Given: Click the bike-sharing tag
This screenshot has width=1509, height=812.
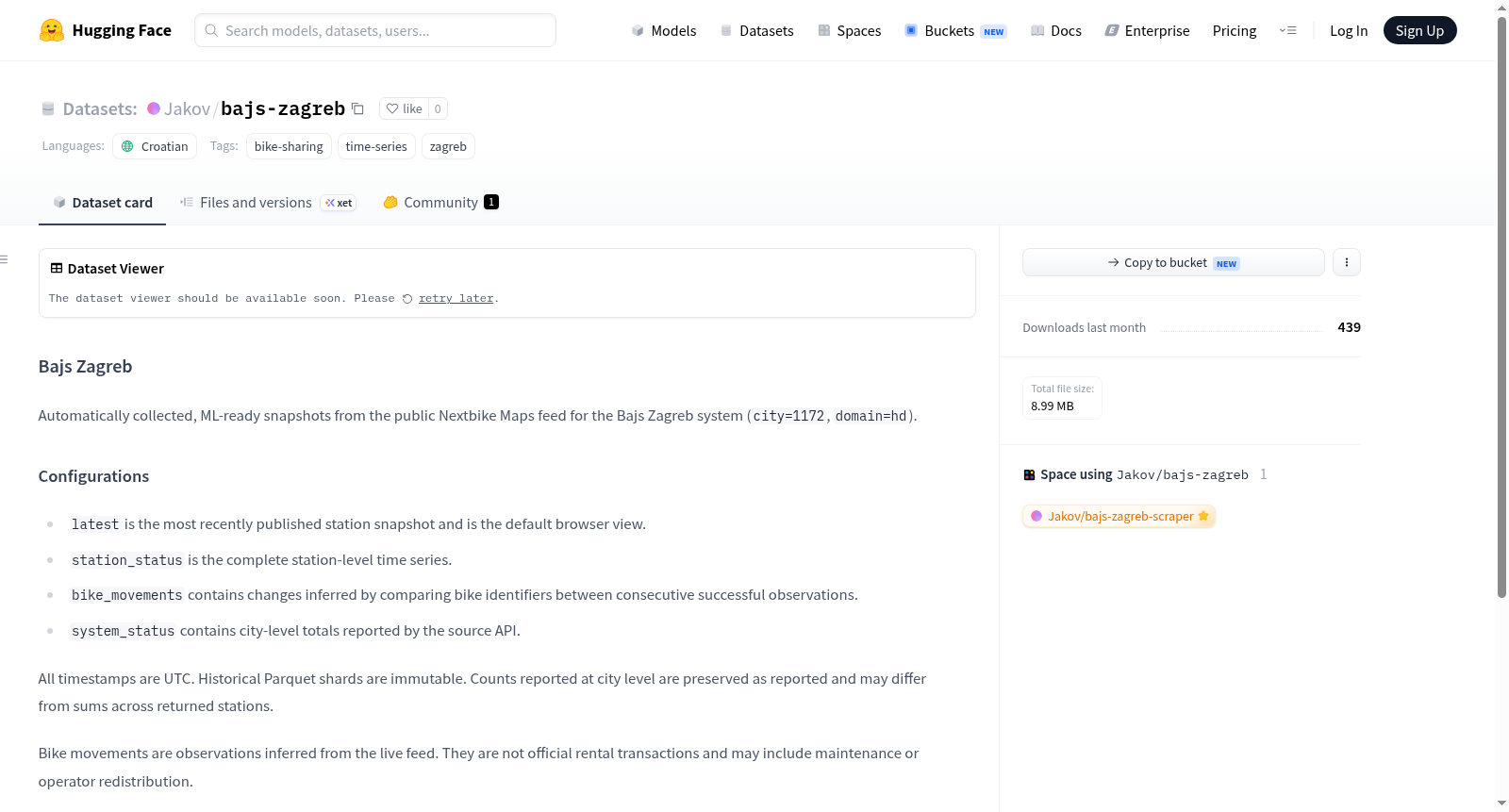Looking at the screenshot, I should click(x=289, y=146).
